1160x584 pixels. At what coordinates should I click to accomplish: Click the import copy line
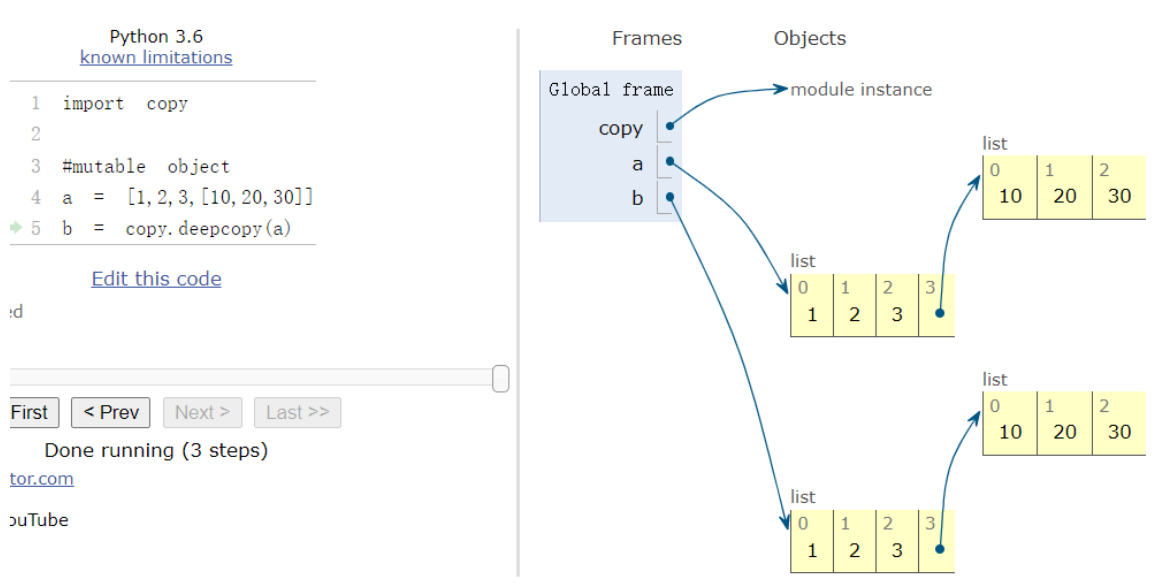click(125, 103)
